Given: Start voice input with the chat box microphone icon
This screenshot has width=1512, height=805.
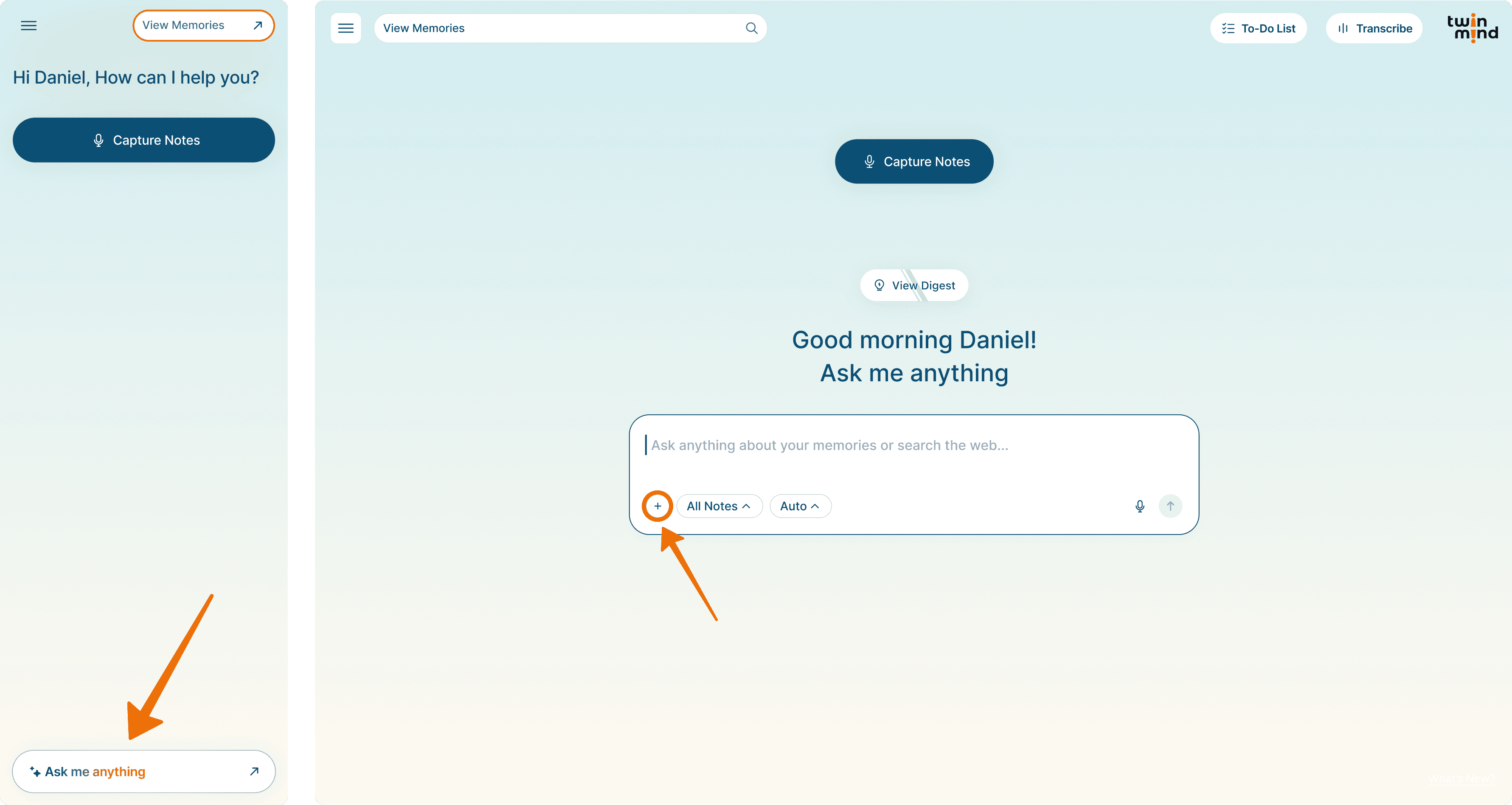Looking at the screenshot, I should click(1140, 506).
